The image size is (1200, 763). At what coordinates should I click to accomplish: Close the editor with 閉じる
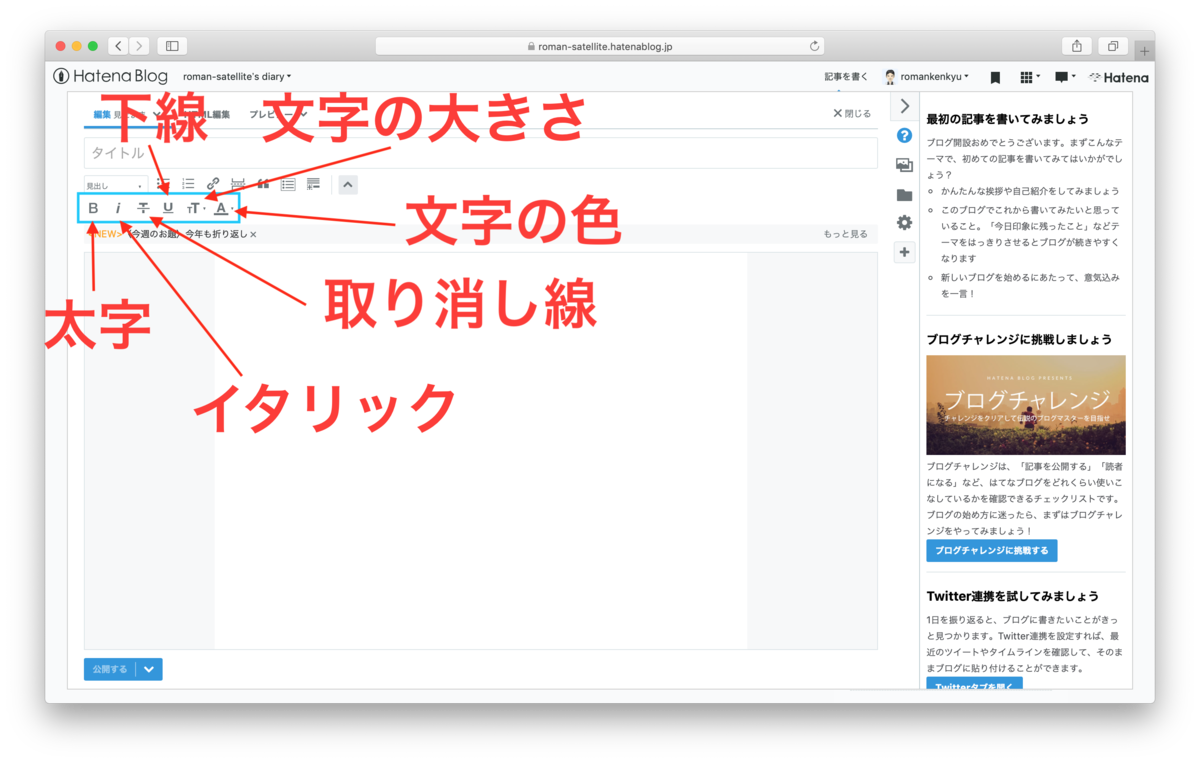852,114
